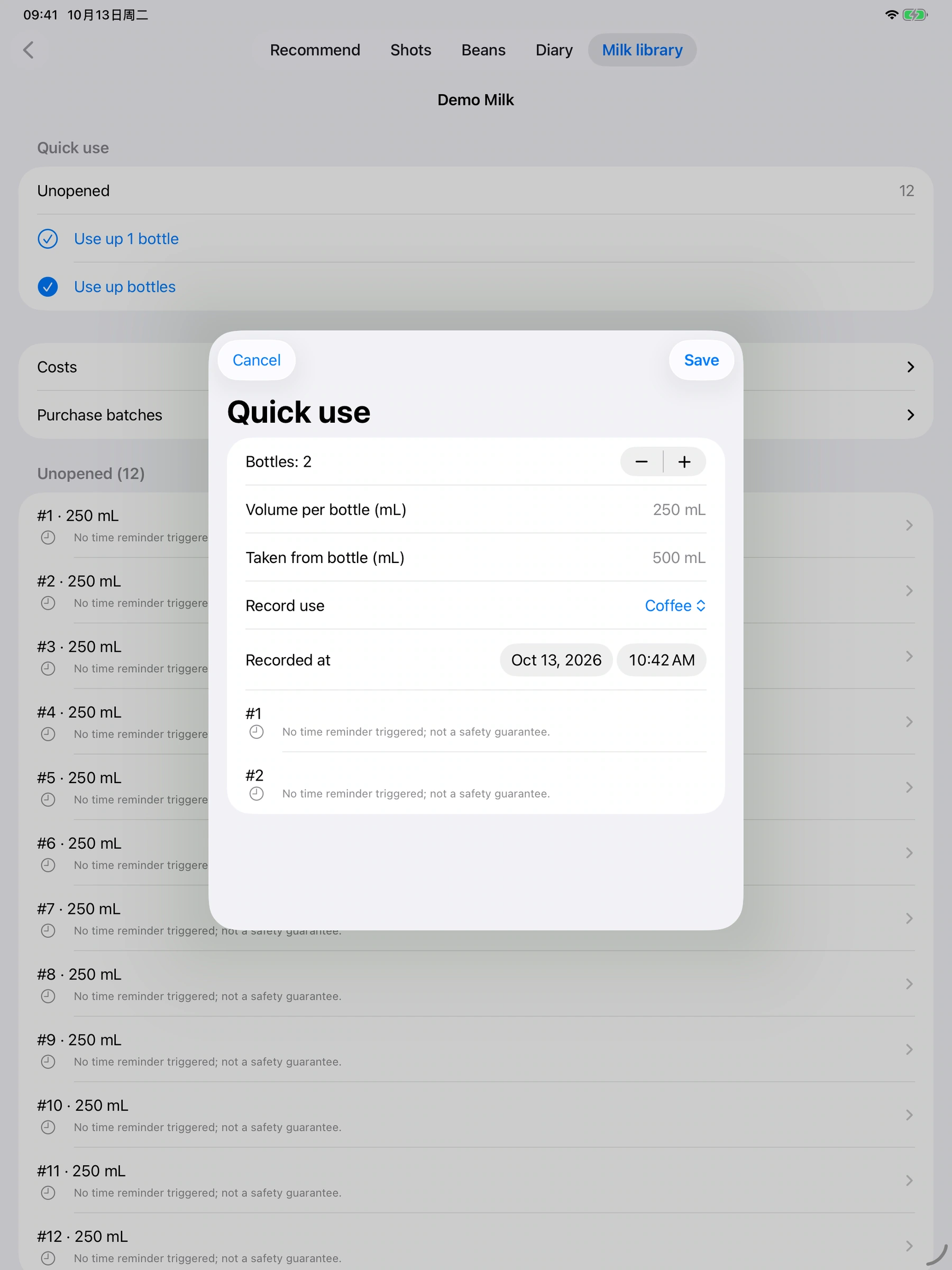Click clock icon of unopened row #3
952x1270 pixels.
click(x=48, y=668)
